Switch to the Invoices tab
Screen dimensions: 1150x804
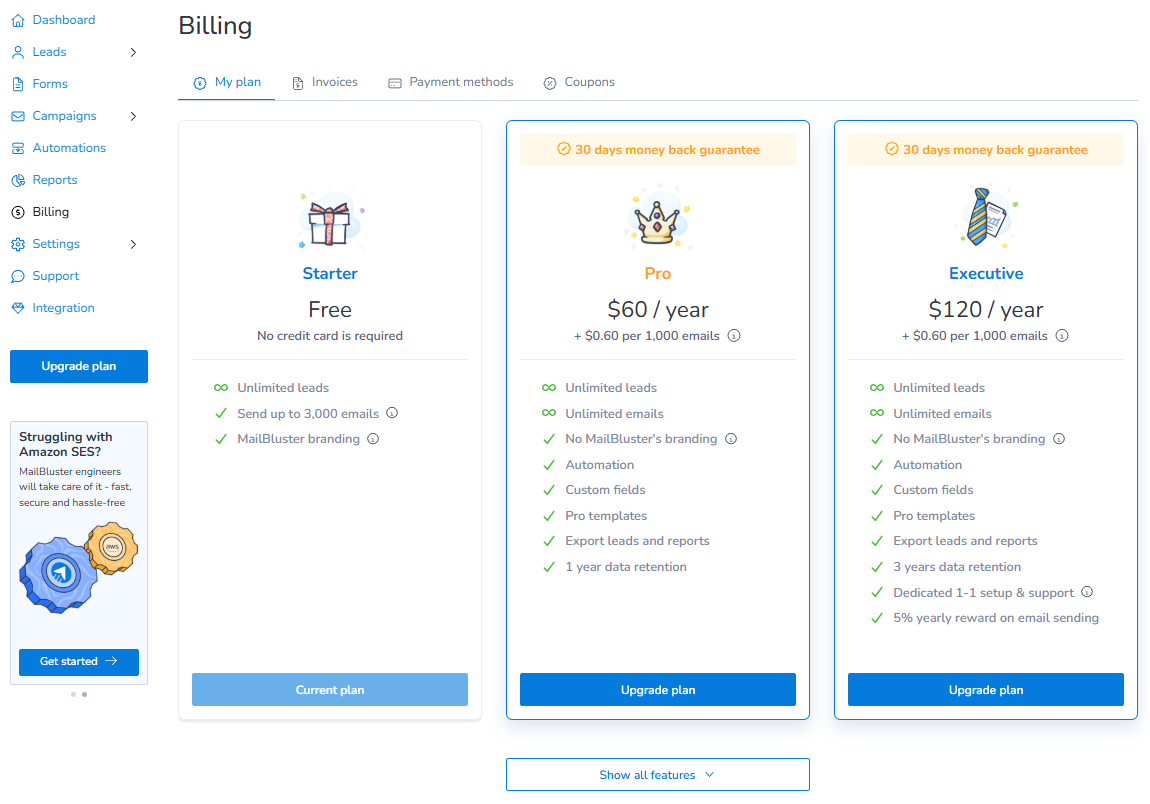(325, 82)
